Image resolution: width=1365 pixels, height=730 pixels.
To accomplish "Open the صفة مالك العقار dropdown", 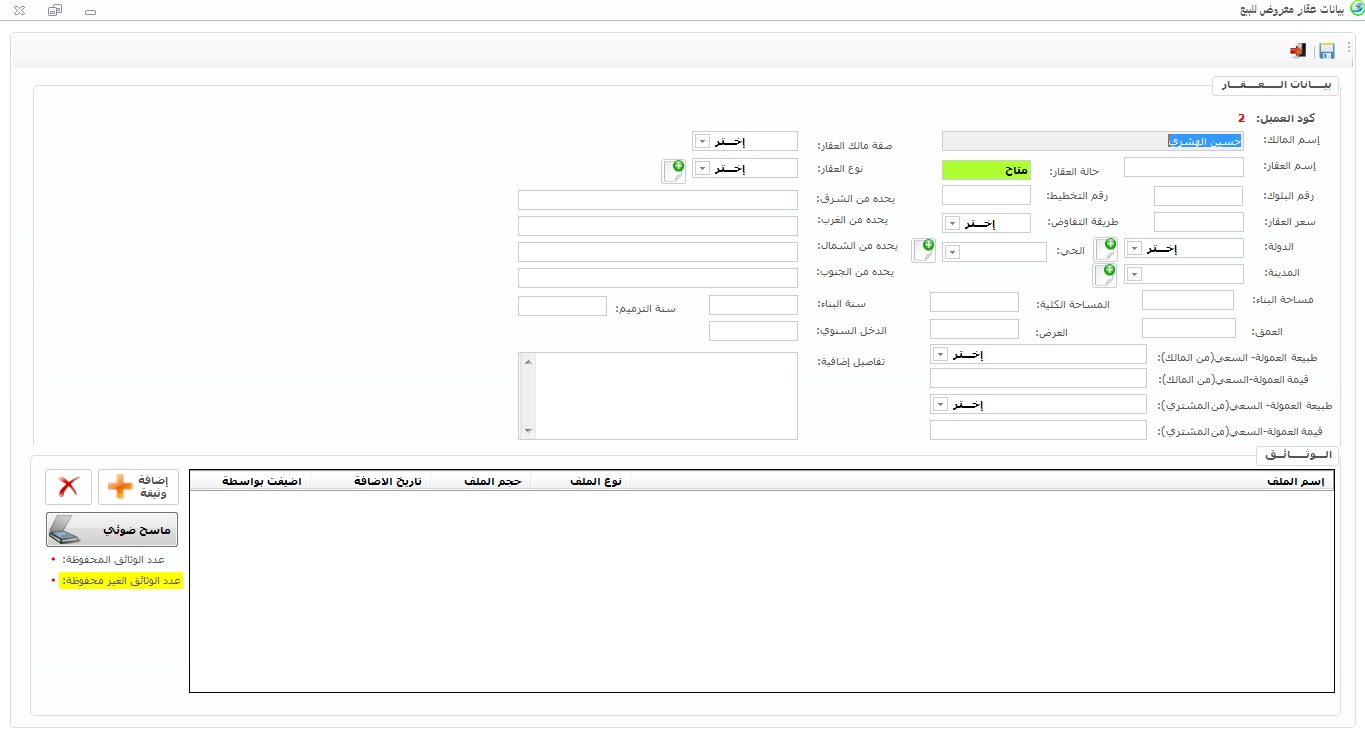I will (x=701, y=141).
